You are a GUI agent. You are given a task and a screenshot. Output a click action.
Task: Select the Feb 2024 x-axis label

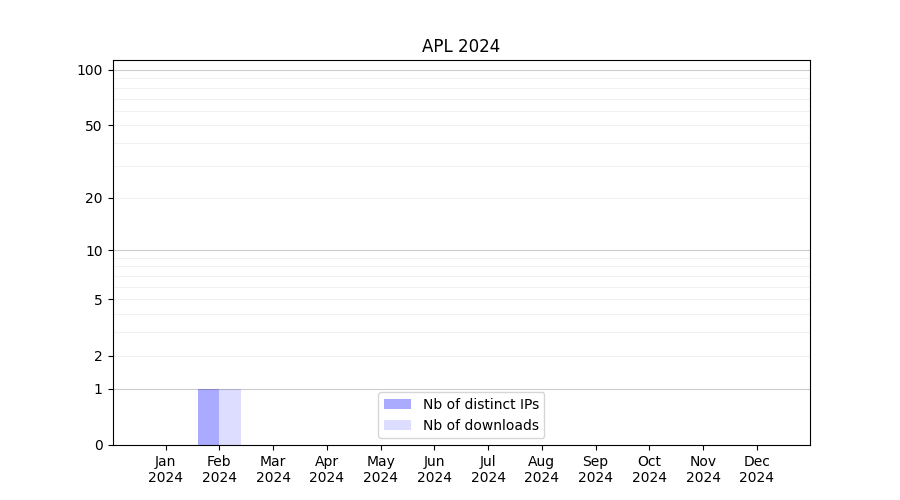click(x=219, y=469)
